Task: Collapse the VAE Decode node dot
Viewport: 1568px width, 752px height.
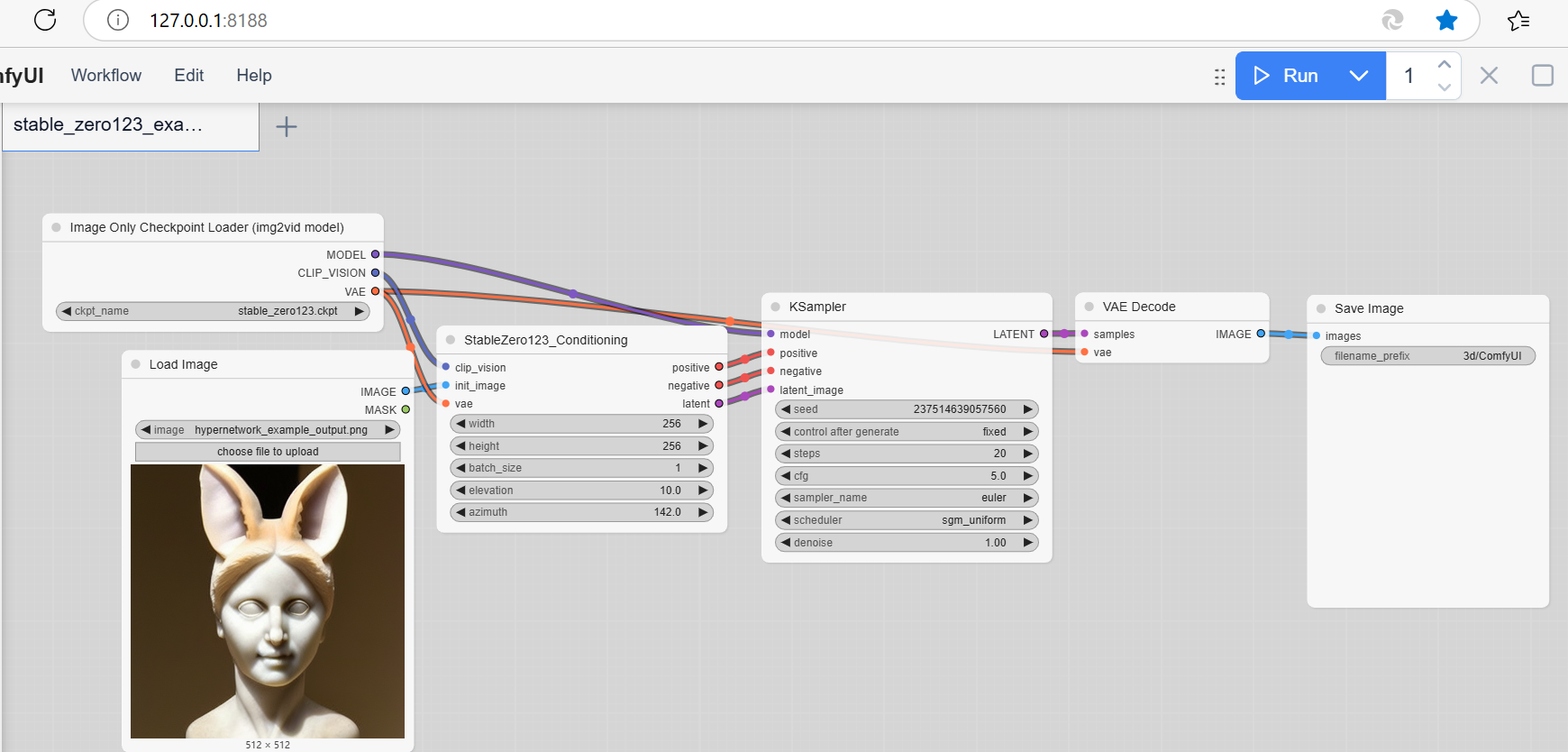Action: [x=1089, y=307]
